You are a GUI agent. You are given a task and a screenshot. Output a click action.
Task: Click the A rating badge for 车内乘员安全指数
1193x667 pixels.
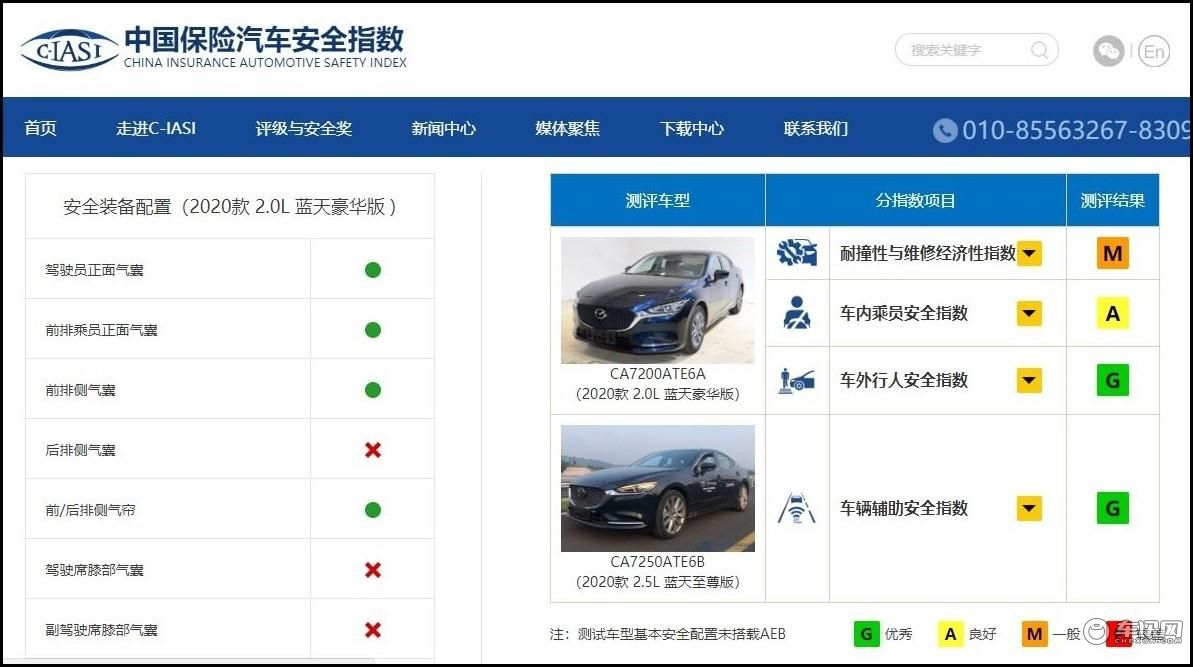1112,313
